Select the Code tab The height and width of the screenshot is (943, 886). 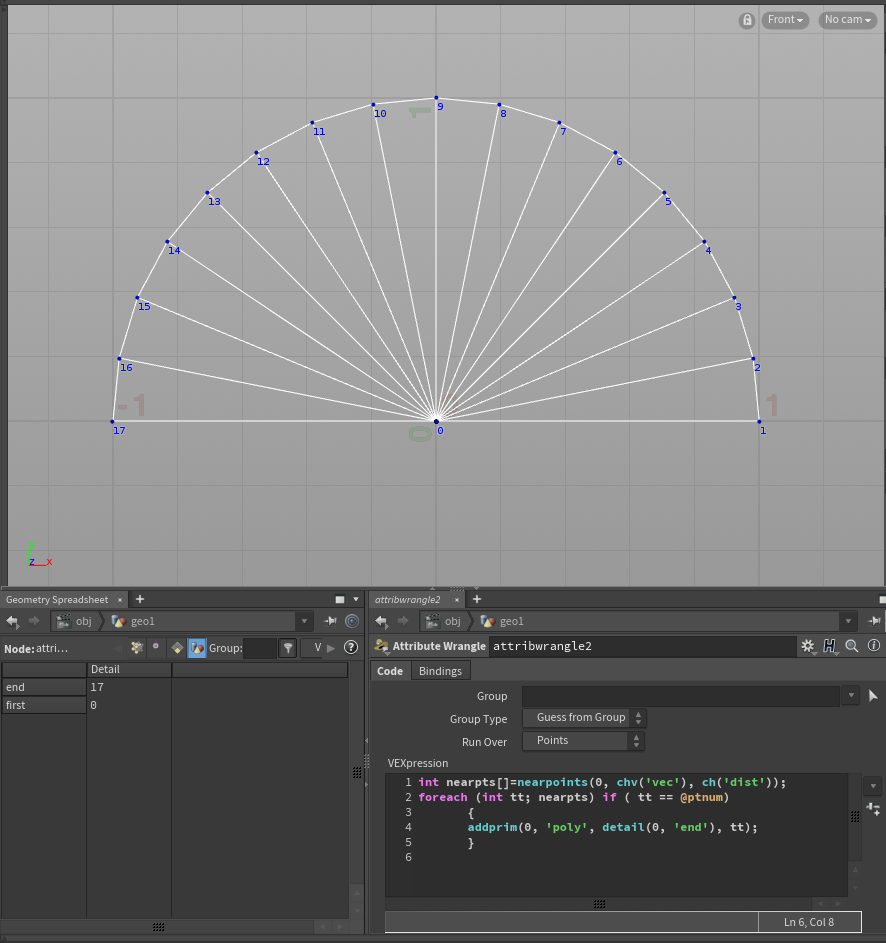tap(390, 671)
